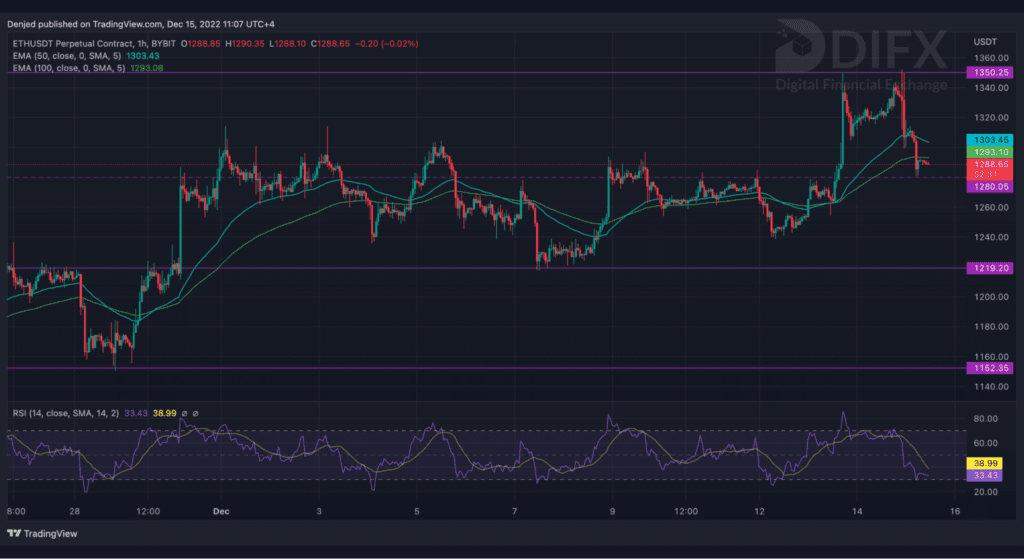The image size is (1024, 559).
Task: Click the purple 1280.05 price level tag
Action: 989,186
